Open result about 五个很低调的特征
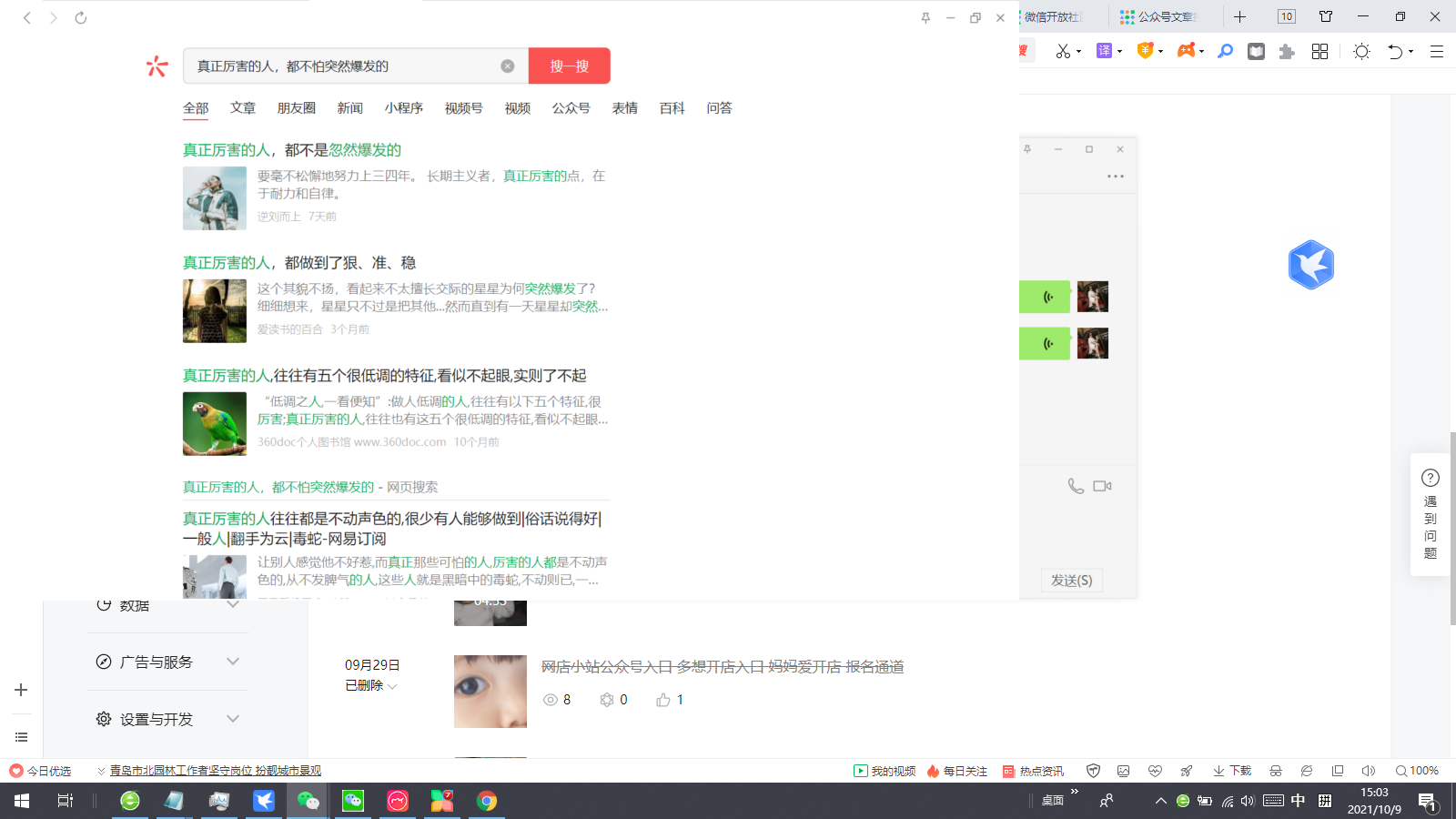The height and width of the screenshot is (819, 1456). (x=385, y=376)
